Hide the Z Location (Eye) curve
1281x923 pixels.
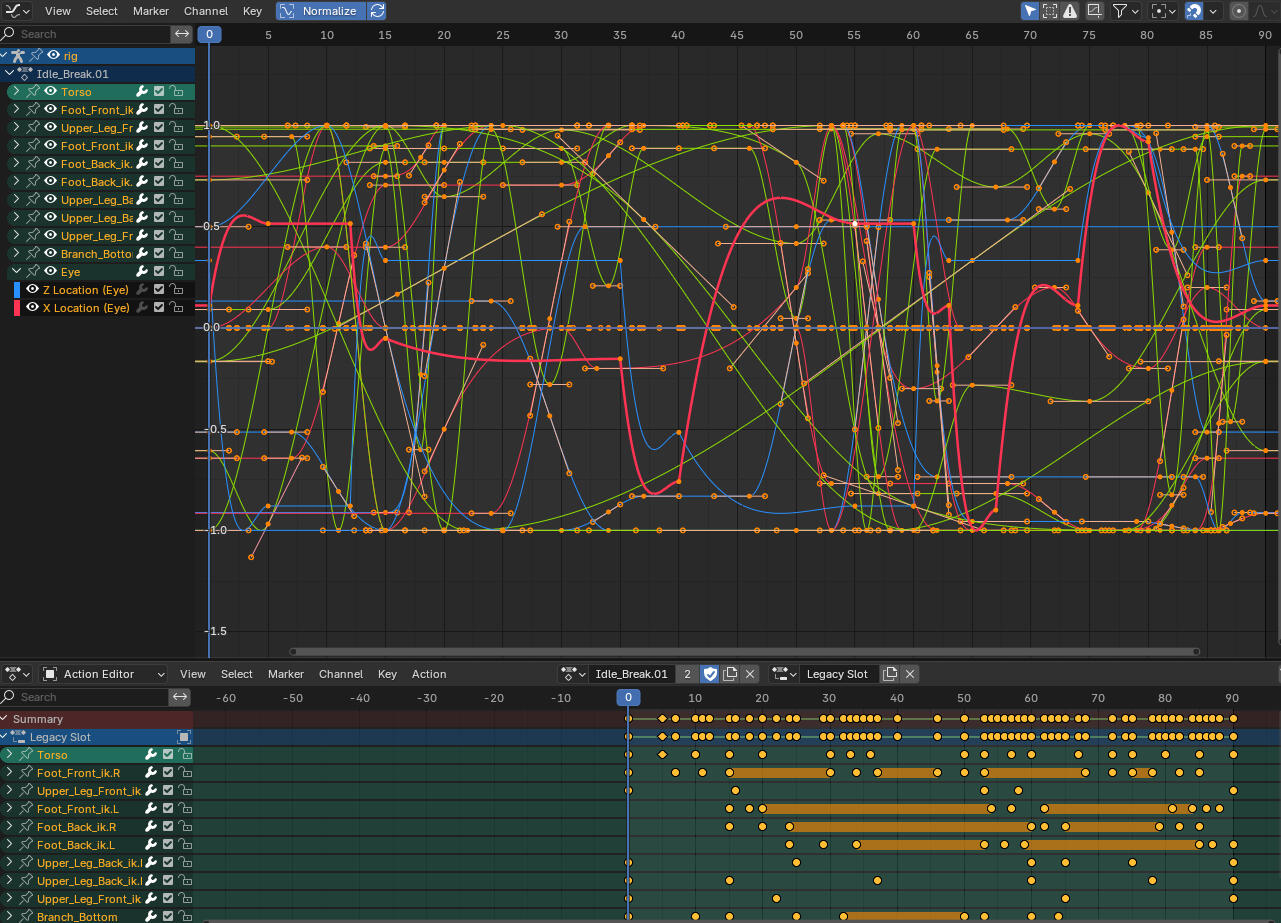click(x=32, y=290)
